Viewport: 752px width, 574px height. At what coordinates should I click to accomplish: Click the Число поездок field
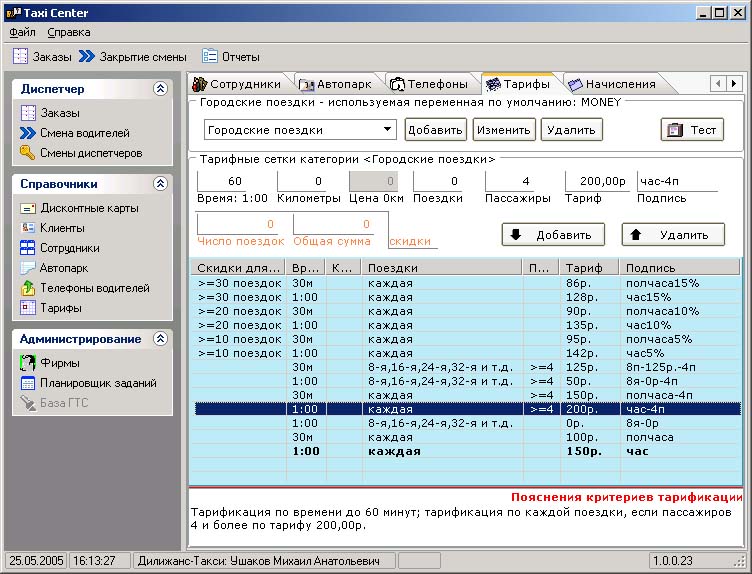[239, 224]
